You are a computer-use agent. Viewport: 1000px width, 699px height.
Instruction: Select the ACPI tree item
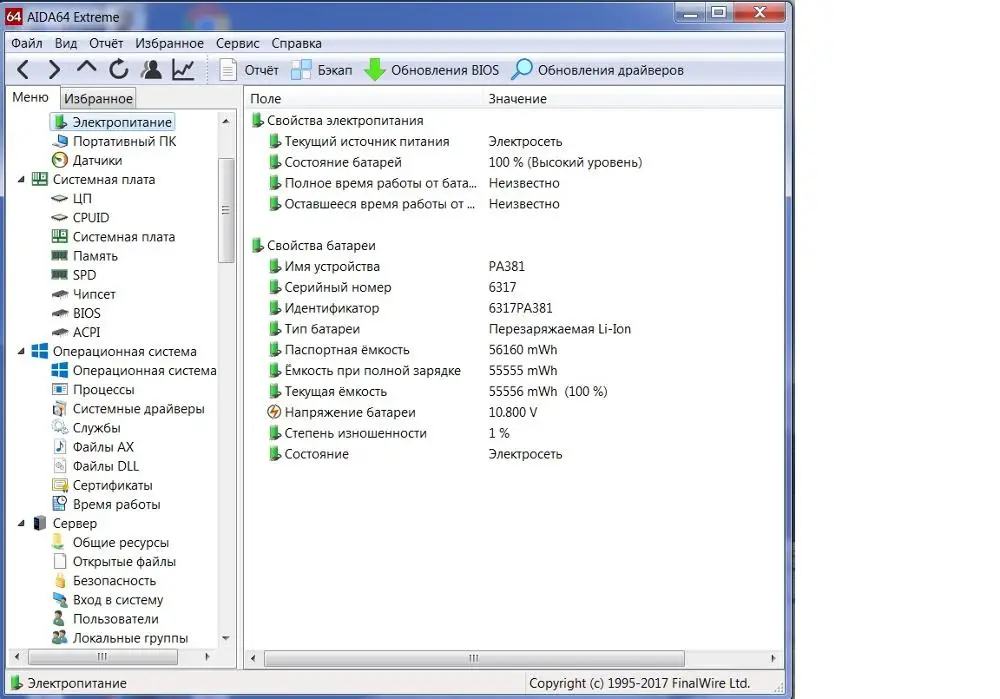(x=76, y=332)
